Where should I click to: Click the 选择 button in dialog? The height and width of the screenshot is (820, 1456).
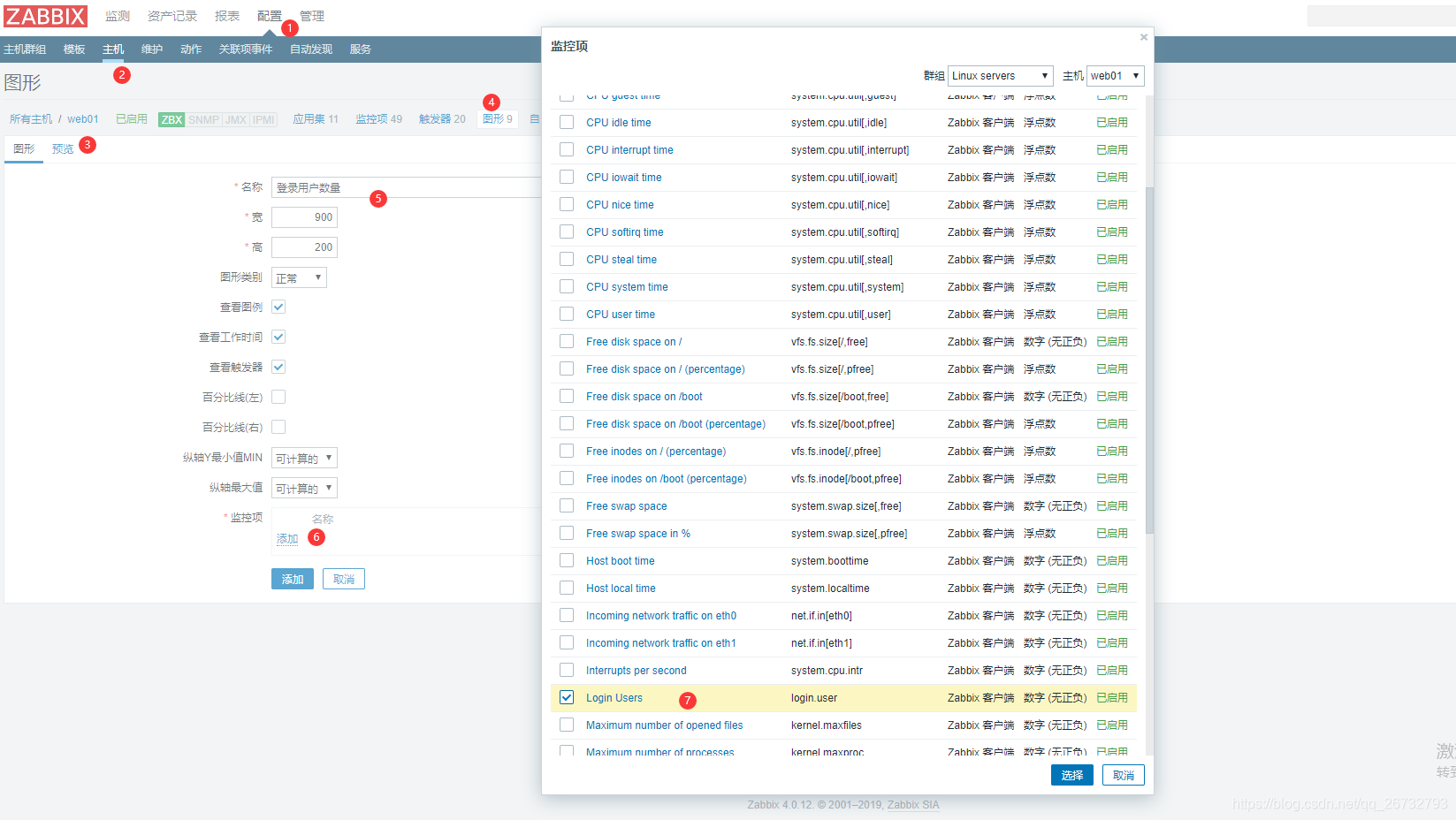(x=1072, y=775)
